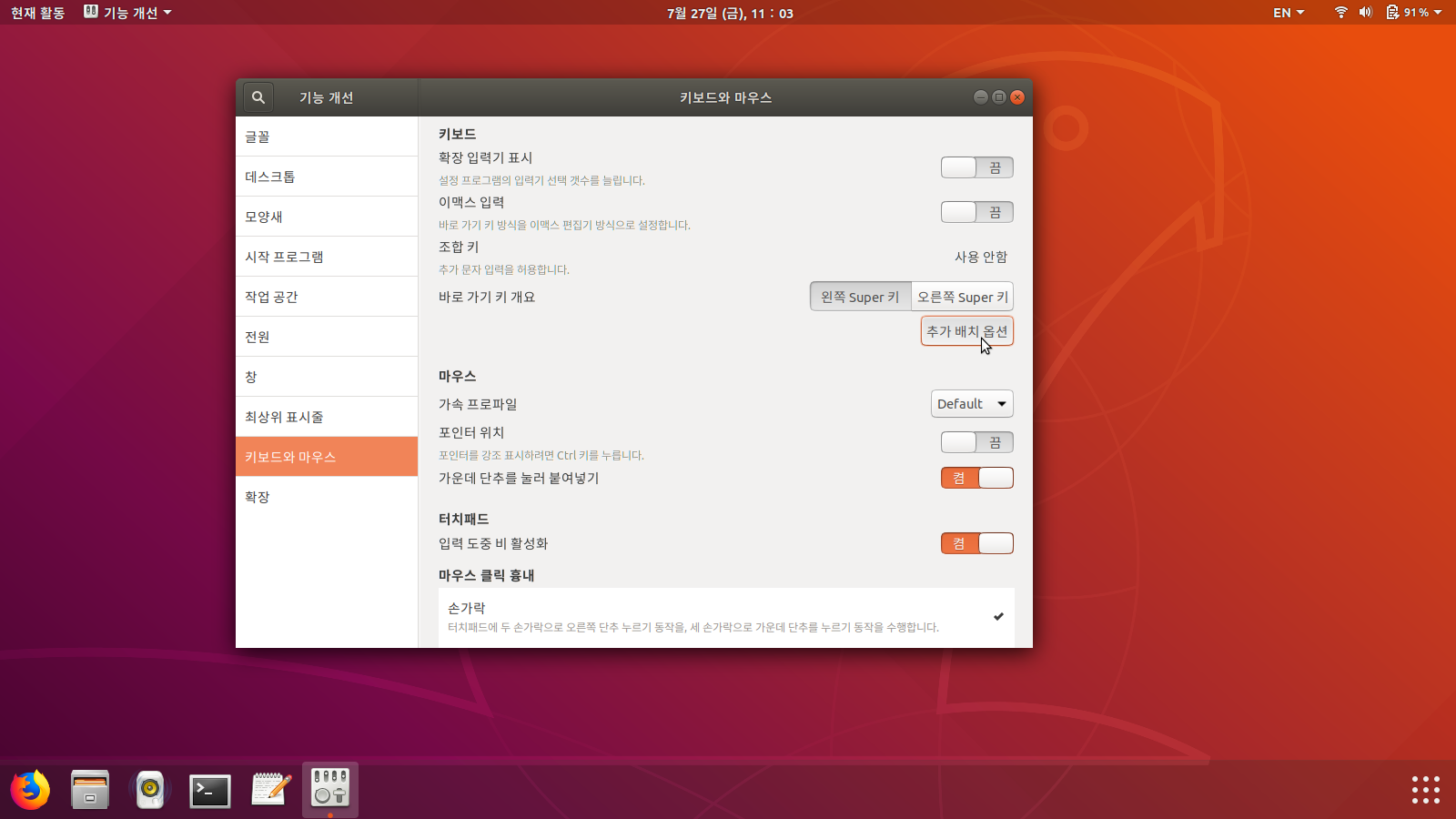Click the Wi-Fi icon in top bar

click(x=1340, y=13)
